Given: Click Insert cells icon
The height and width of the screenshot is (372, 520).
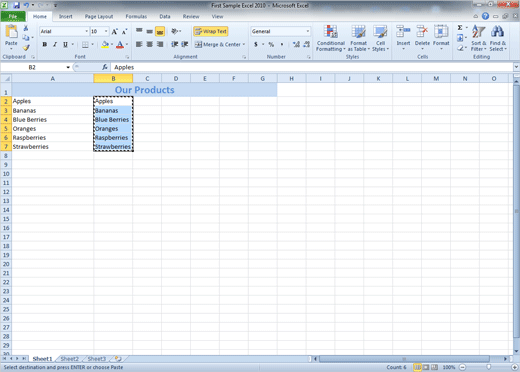Looking at the screenshot, I should click(403, 32).
